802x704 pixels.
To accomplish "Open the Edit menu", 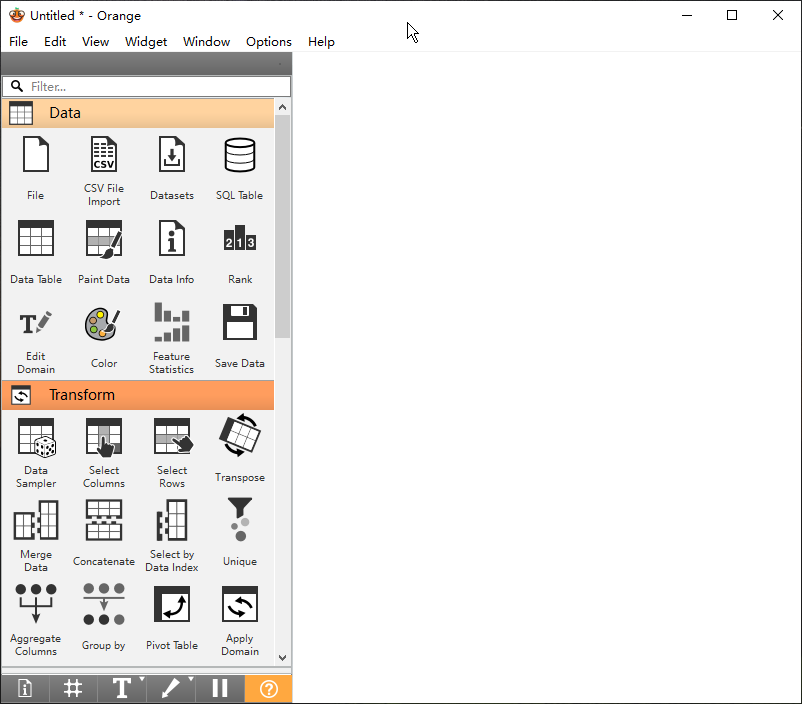I will point(55,41).
